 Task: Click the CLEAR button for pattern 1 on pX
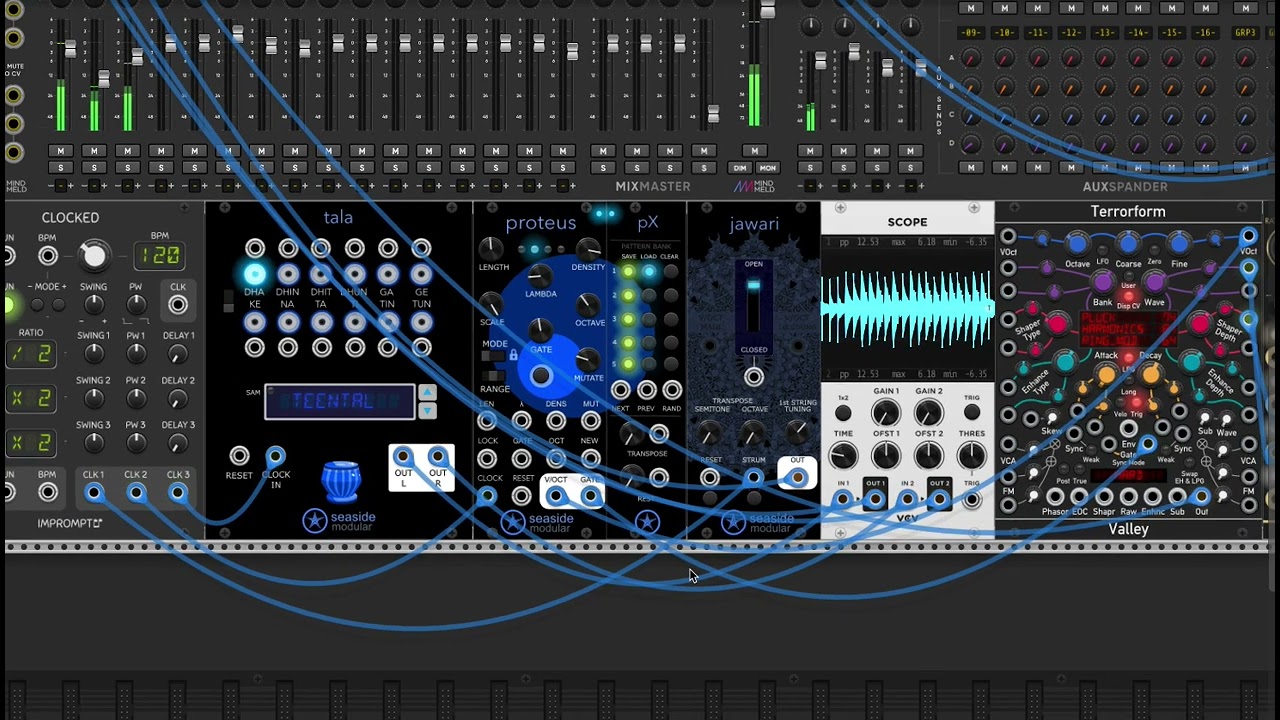(670, 272)
